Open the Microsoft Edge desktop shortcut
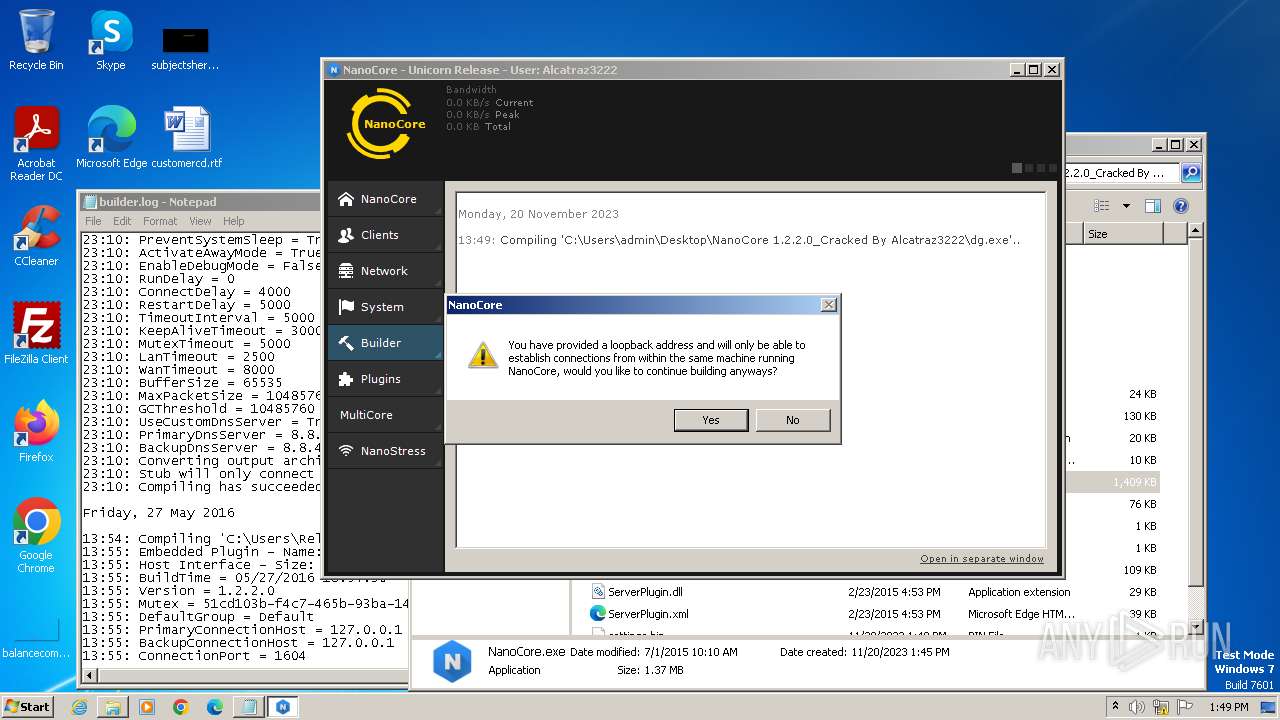This screenshot has width=1280, height=720. coord(111,138)
